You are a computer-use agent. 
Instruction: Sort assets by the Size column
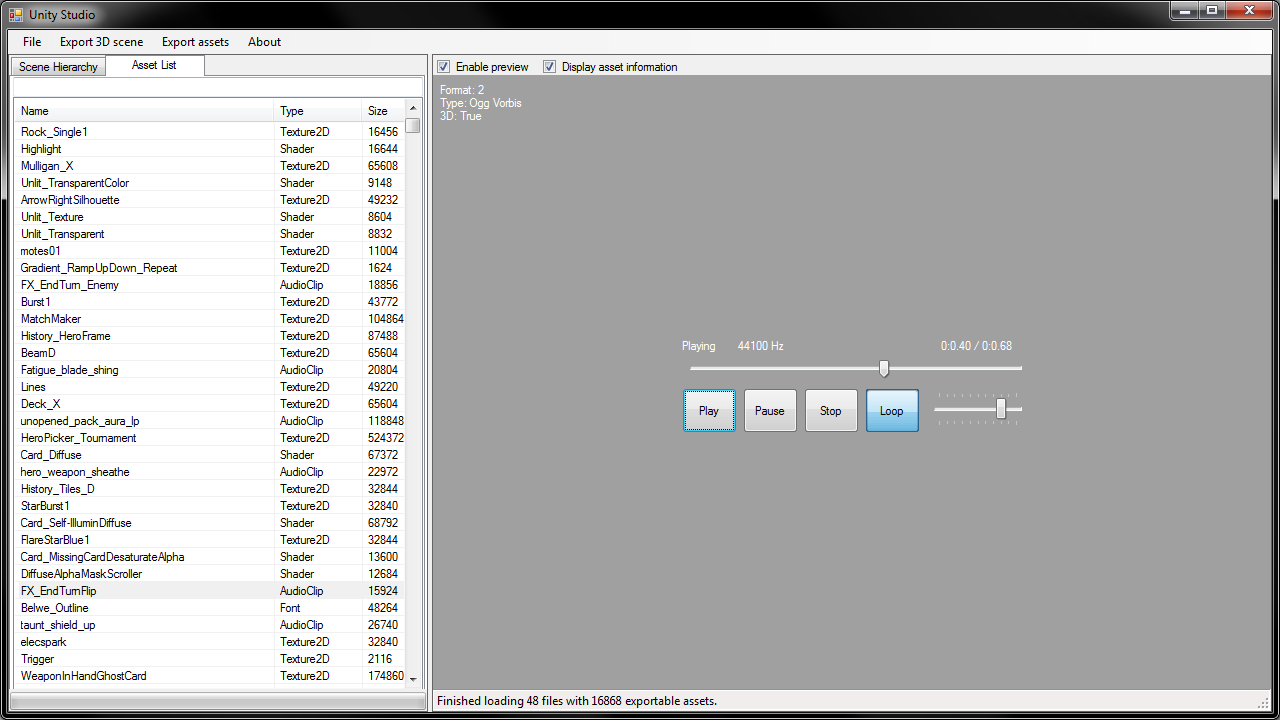coord(378,111)
